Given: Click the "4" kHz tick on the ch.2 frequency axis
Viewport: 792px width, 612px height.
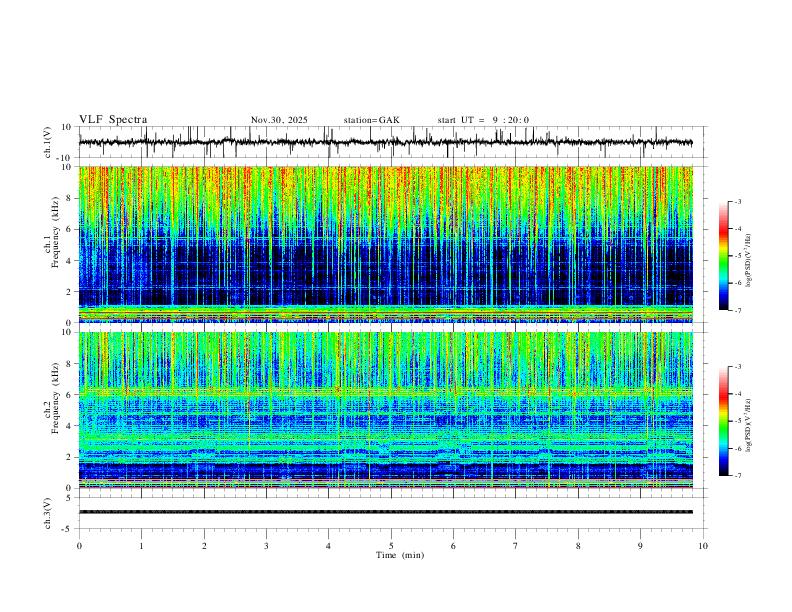Looking at the screenshot, I should (69, 426).
